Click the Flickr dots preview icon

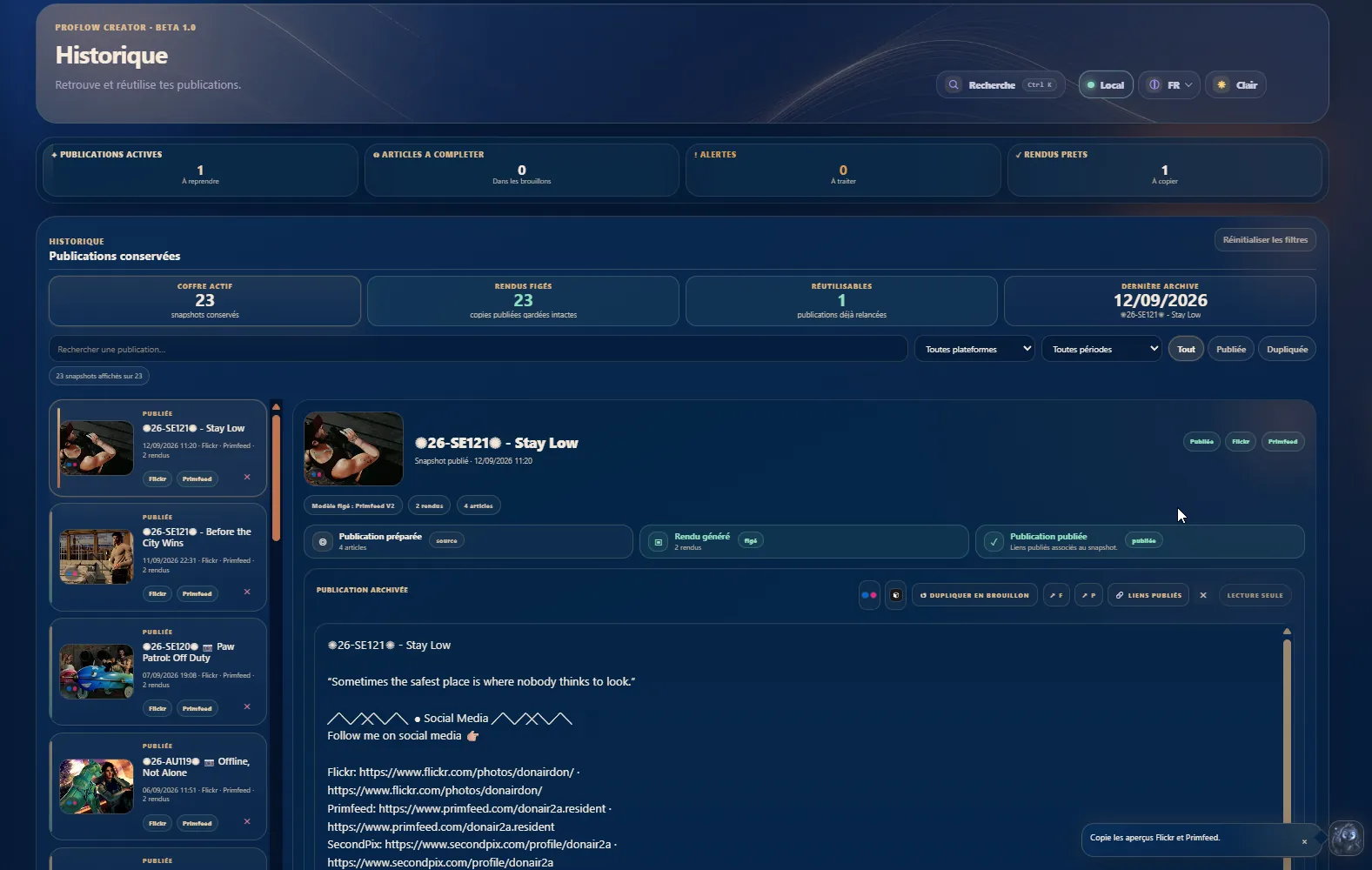[x=869, y=595]
